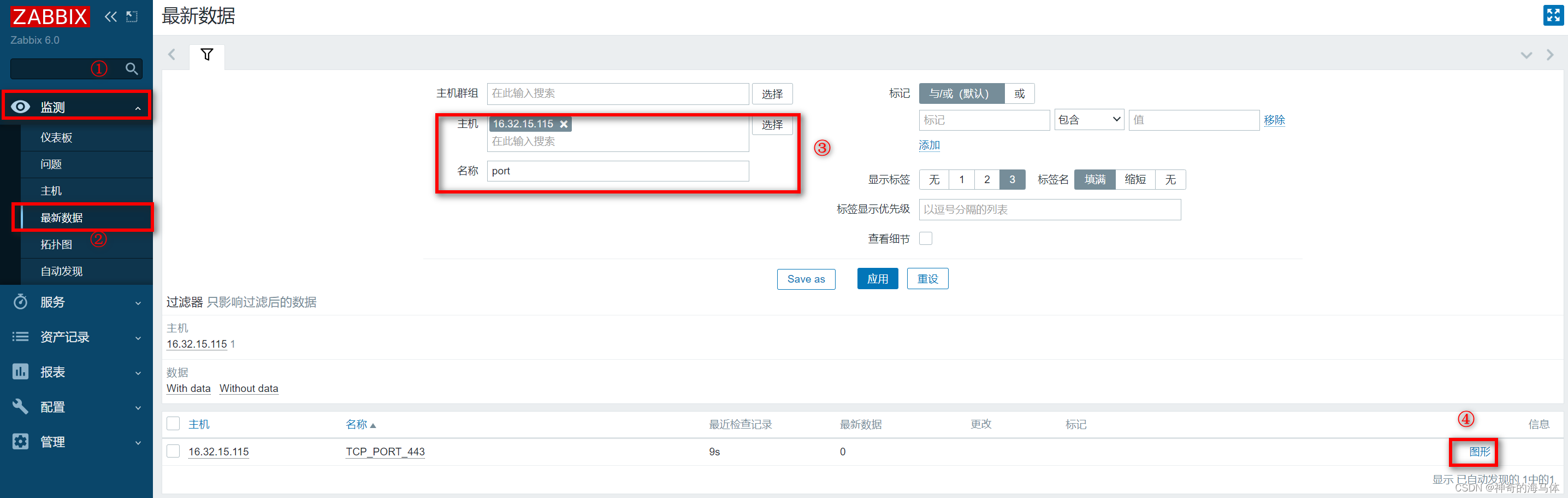Expand the 管理 menu section
Screen dimensions: 1568x498
pos(138,443)
